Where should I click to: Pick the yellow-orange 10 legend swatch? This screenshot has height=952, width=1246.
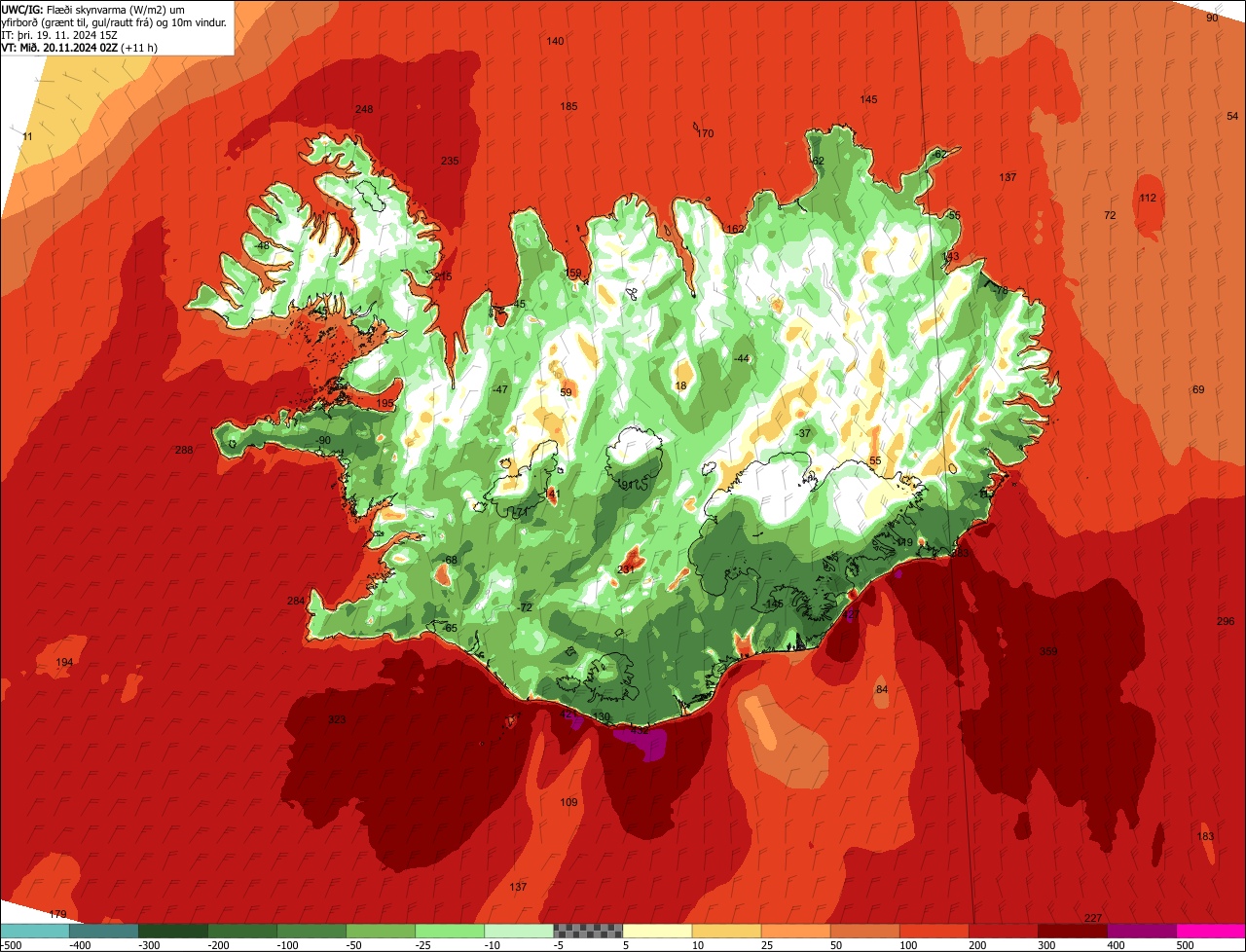click(x=726, y=931)
